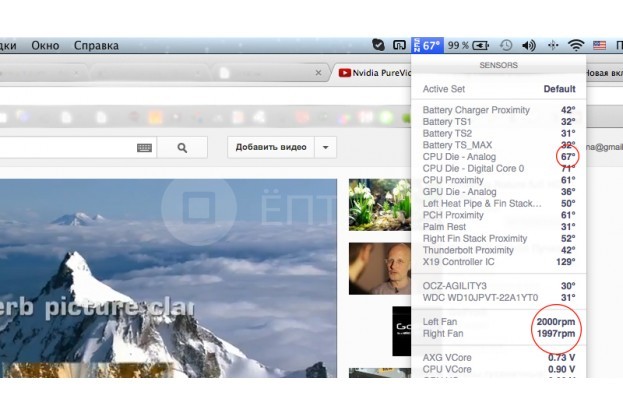Open the Справка menu
Image resolution: width=623 pixels, height=416 pixels.
[96, 45]
